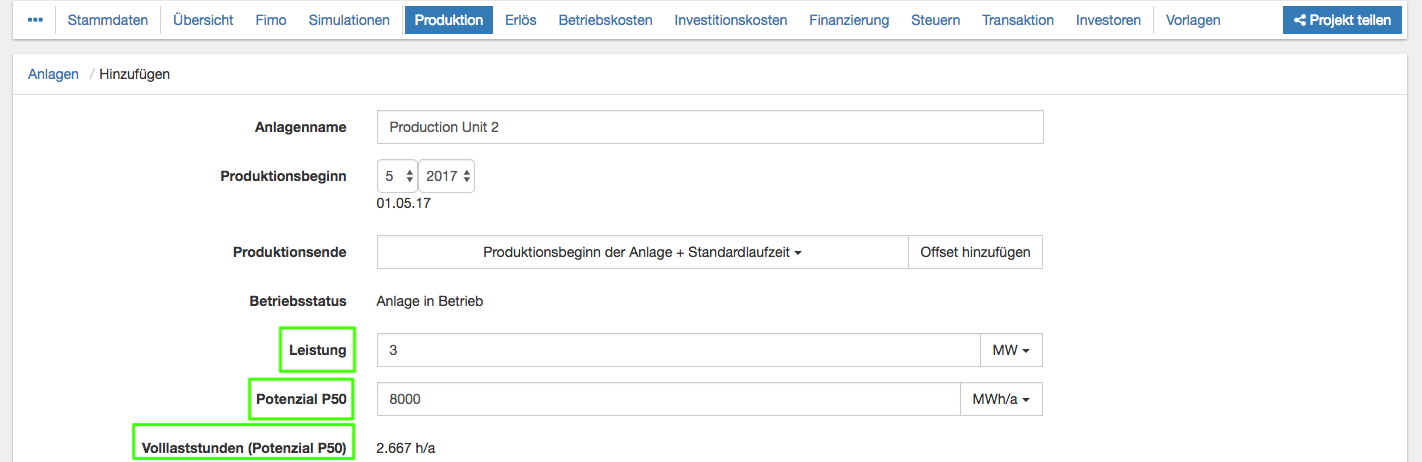Image resolution: width=1422 pixels, height=462 pixels.
Task: Open the Finanzierung tab
Action: [x=849, y=20]
